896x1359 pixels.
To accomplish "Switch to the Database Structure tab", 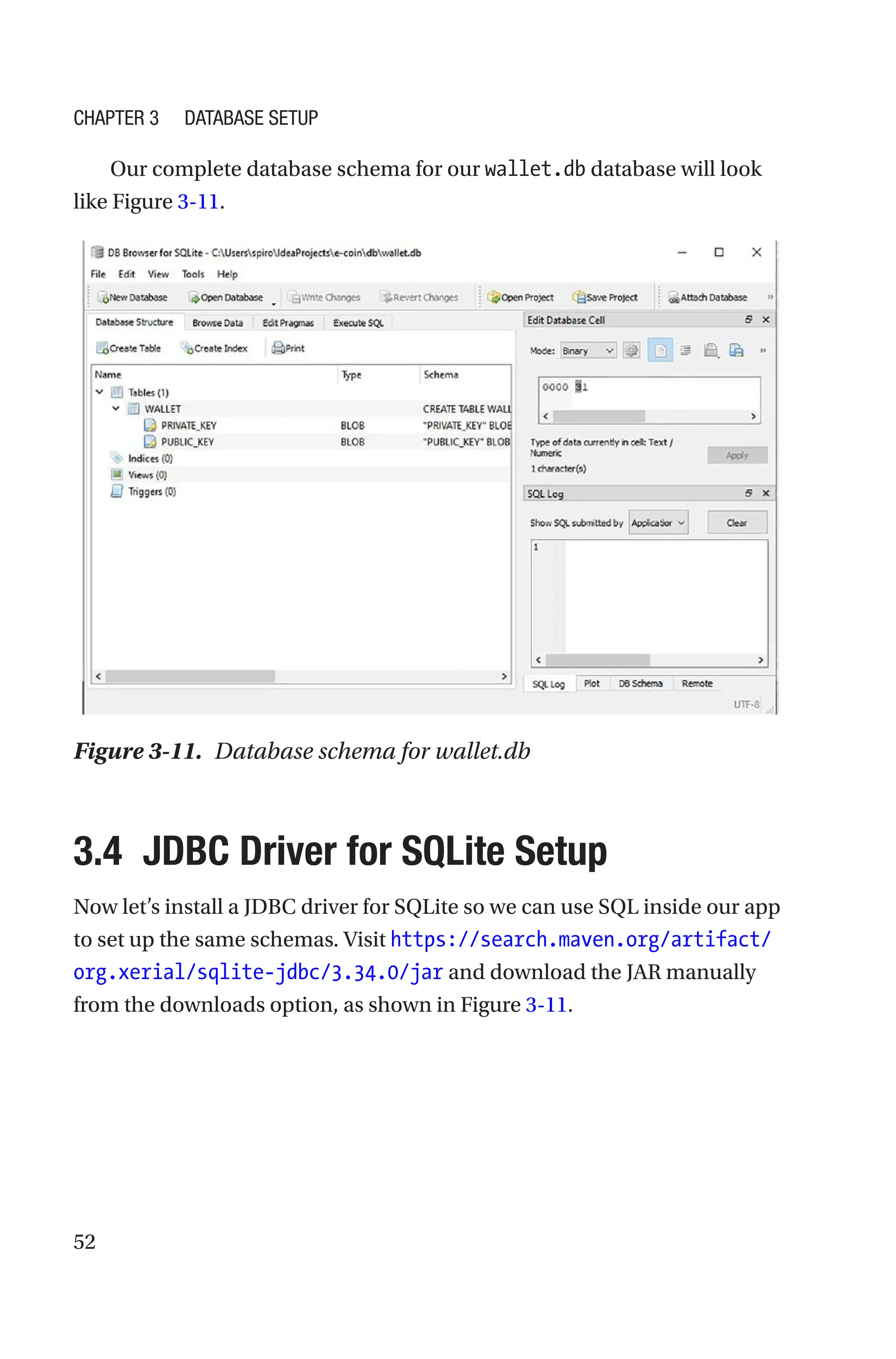I will tap(134, 322).
